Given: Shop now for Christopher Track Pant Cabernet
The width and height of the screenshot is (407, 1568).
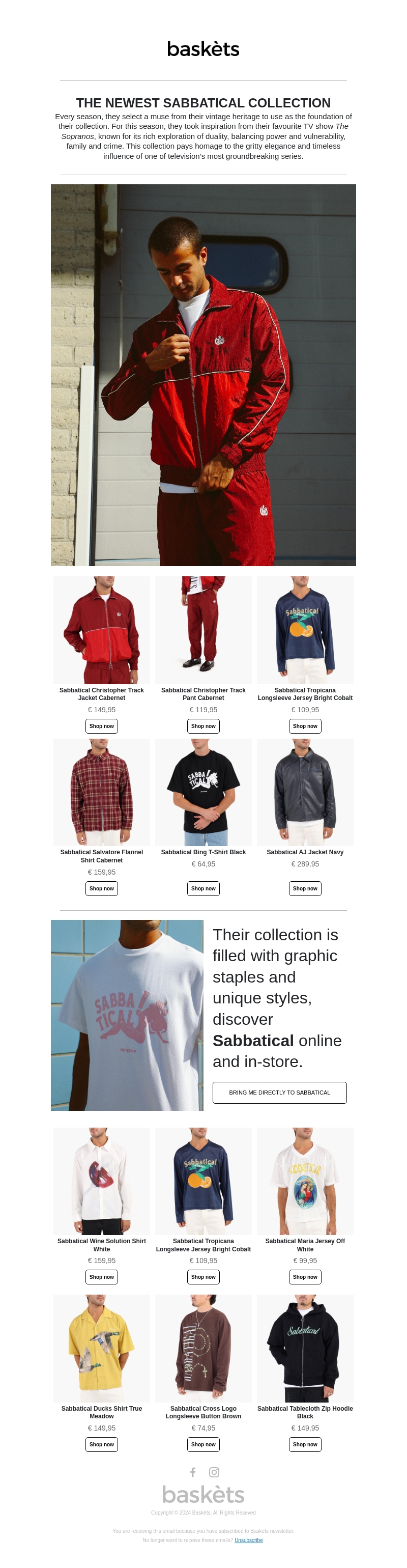Looking at the screenshot, I should (203, 726).
